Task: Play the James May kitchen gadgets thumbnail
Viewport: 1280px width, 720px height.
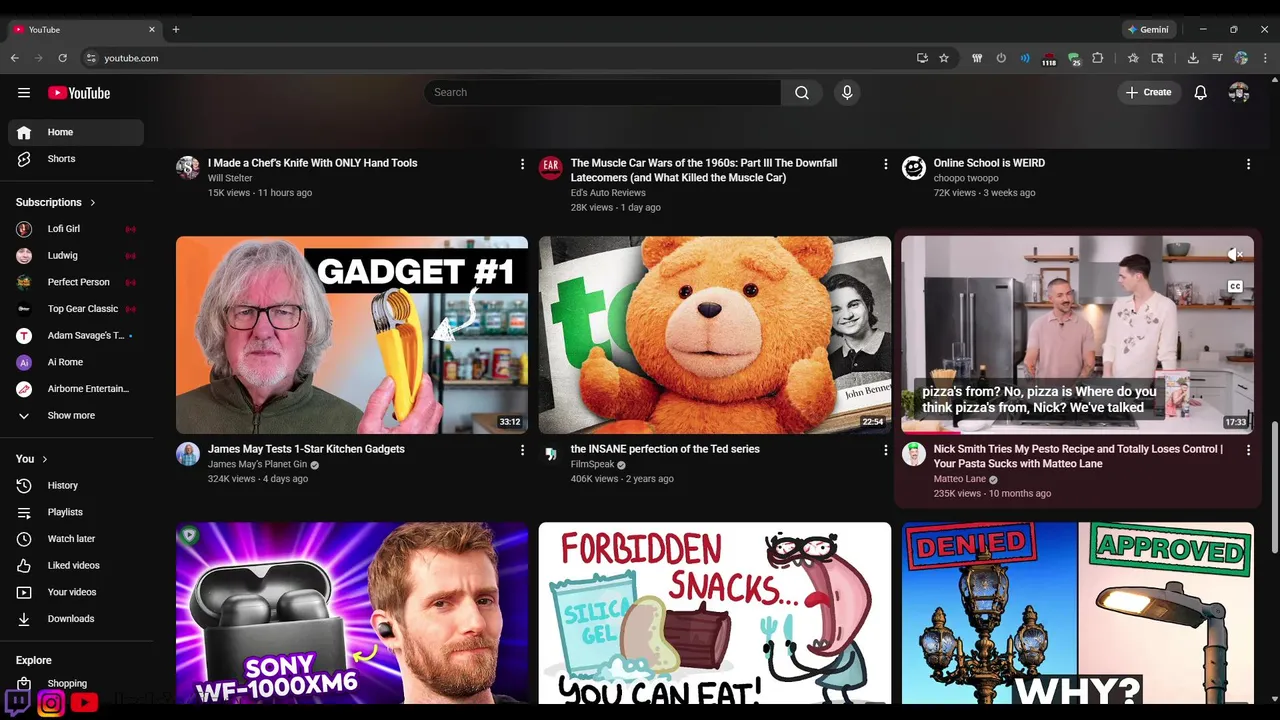Action: (x=352, y=335)
